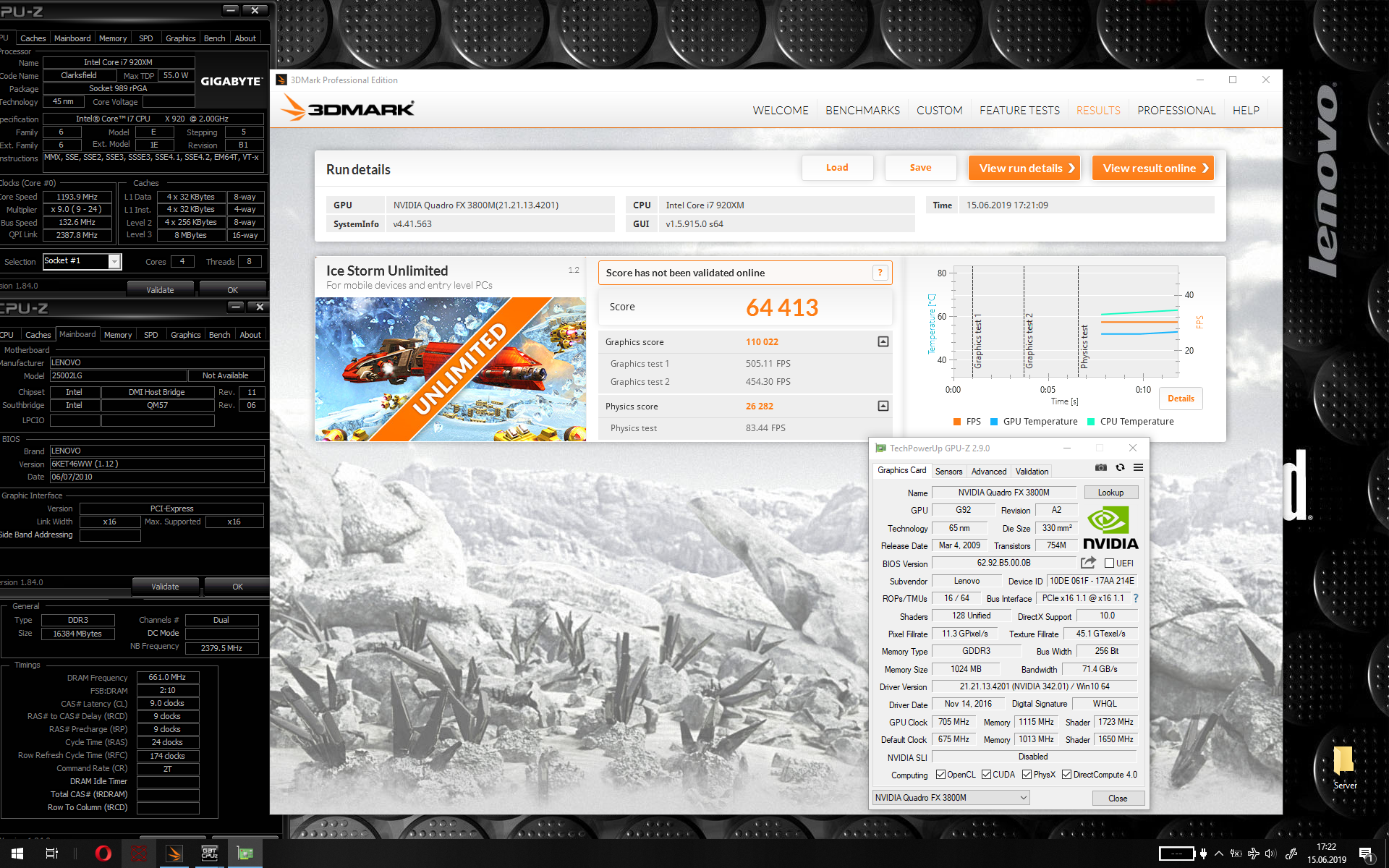Click the 3DMark logo in the header
The image size is (1389, 868).
348,109
